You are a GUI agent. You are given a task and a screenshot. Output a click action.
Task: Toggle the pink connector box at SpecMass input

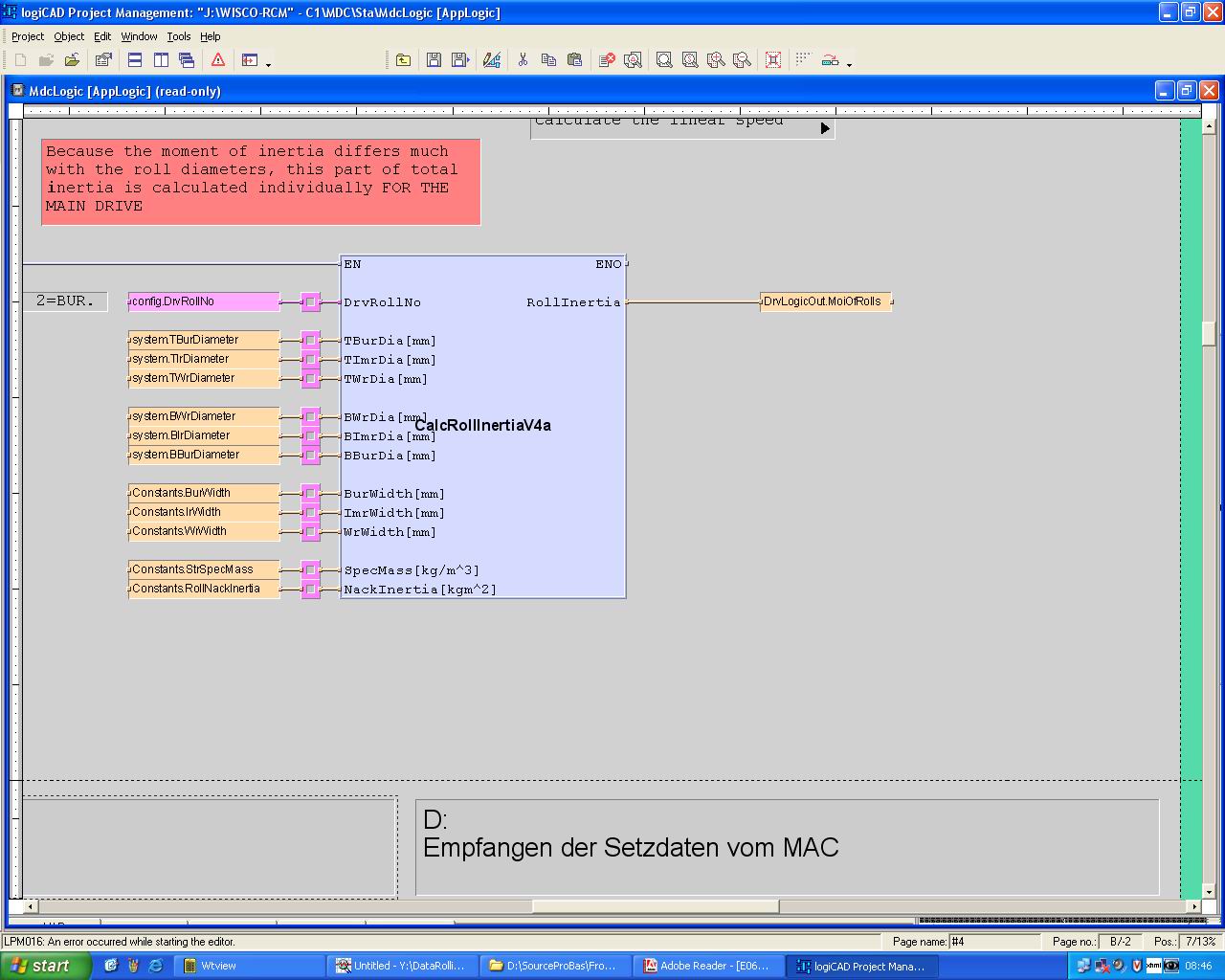point(310,570)
